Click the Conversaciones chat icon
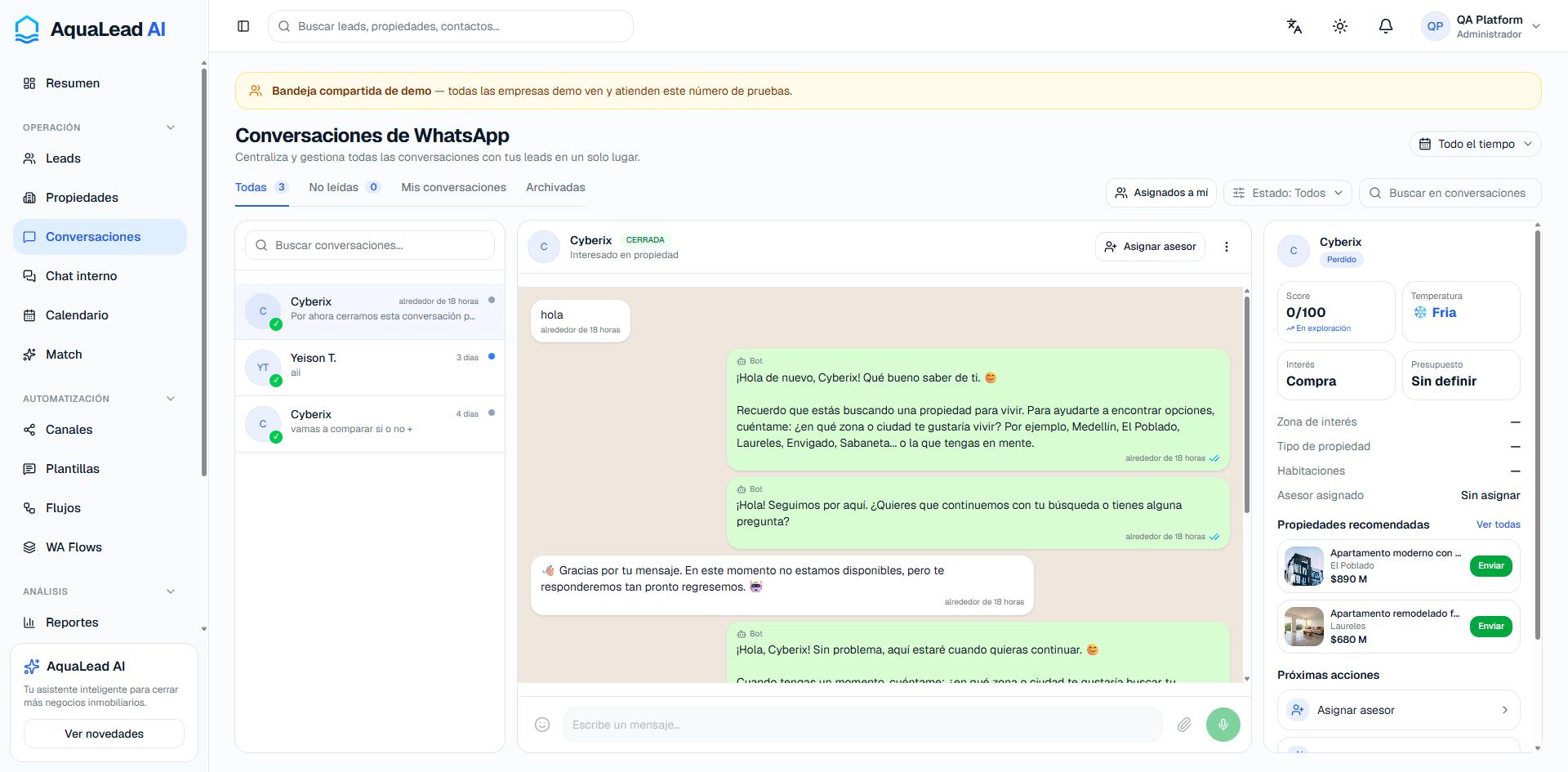 click(29, 237)
